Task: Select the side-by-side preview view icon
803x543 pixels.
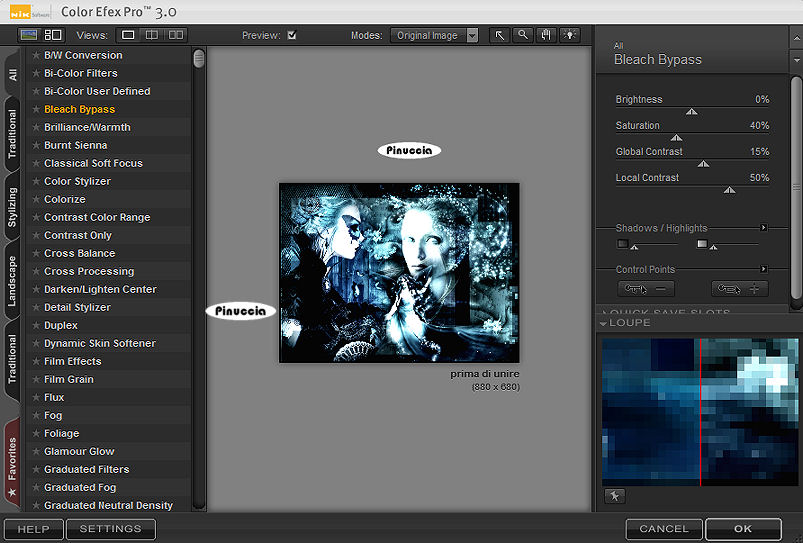Action: pos(176,35)
